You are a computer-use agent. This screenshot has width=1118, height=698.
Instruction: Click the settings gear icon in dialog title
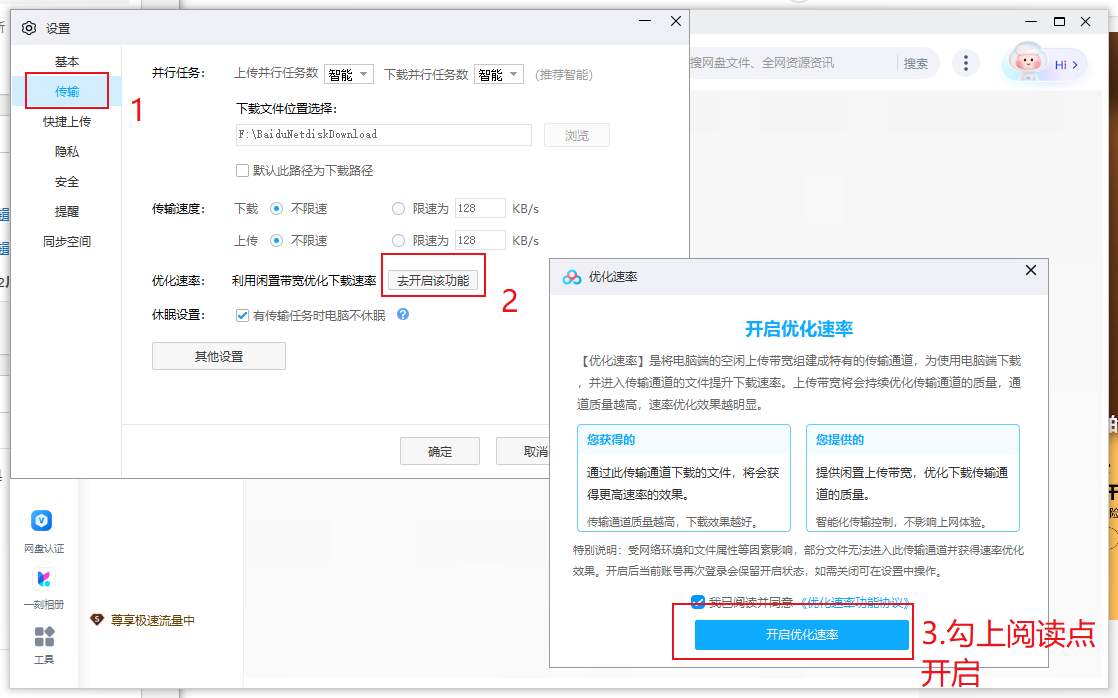(29, 29)
